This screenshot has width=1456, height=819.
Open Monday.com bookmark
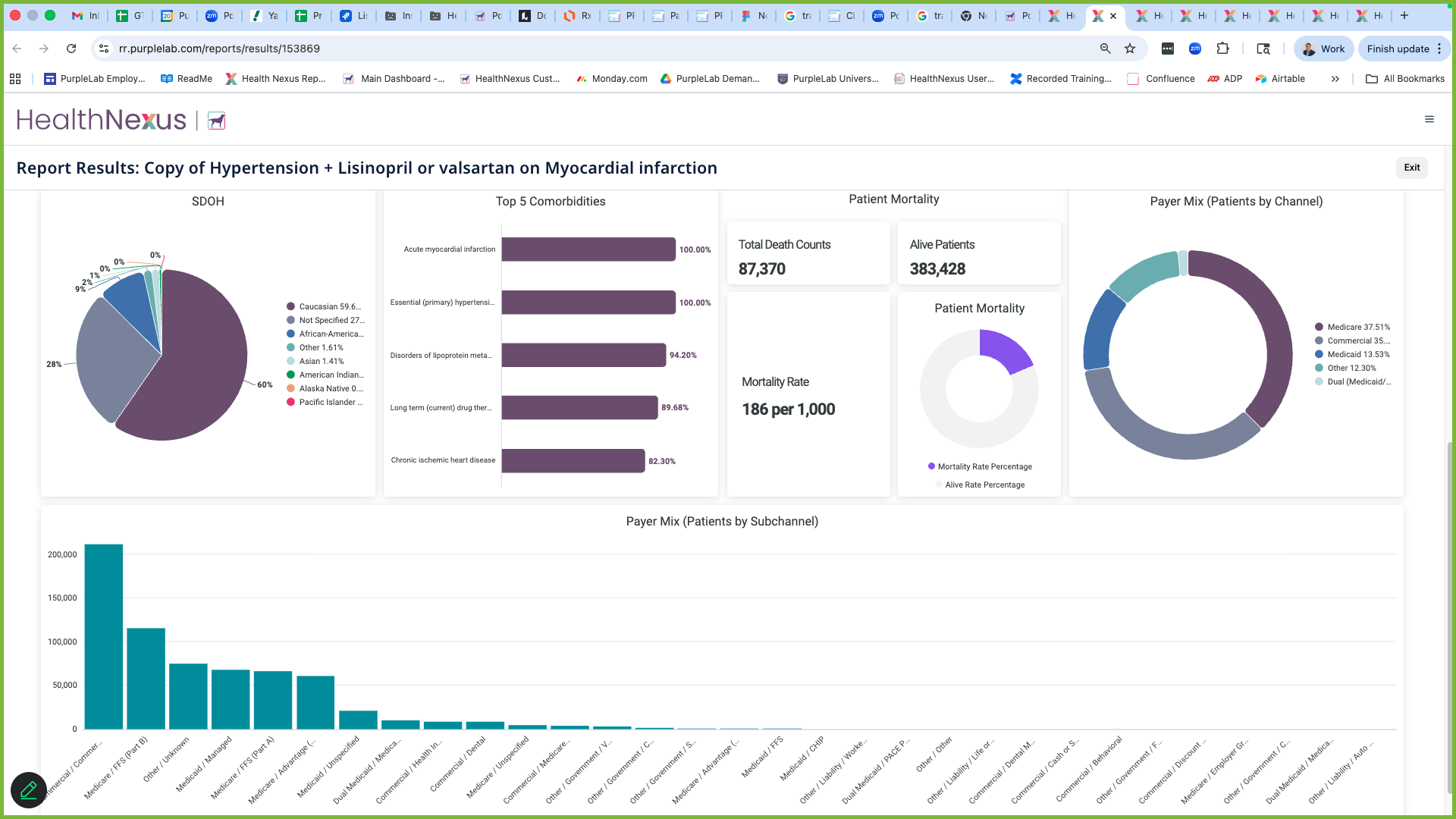click(x=611, y=79)
